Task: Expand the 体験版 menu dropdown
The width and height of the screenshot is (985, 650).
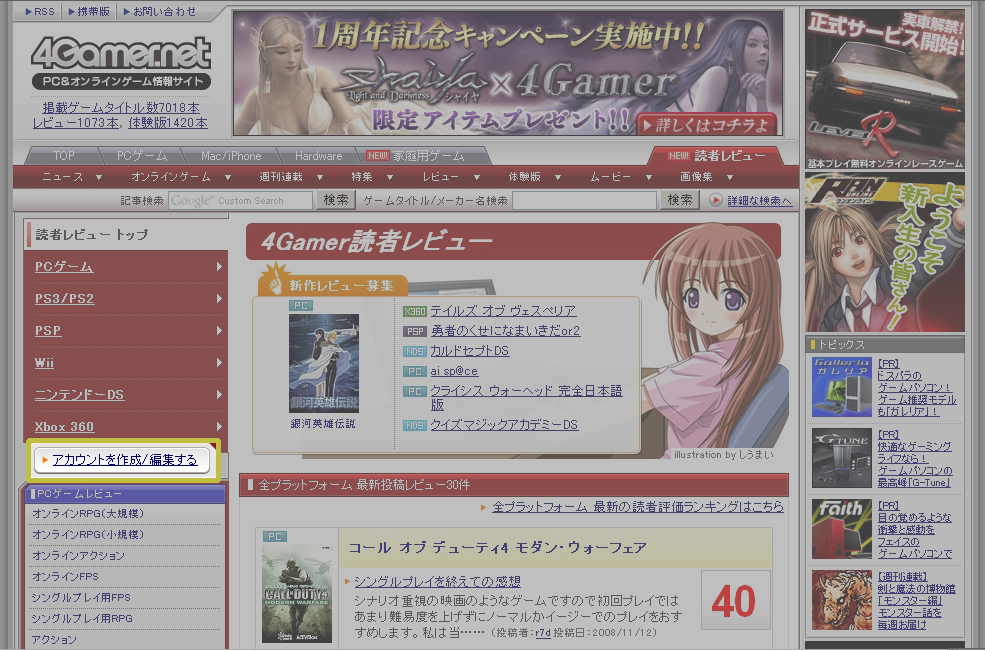Action: click(558, 178)
